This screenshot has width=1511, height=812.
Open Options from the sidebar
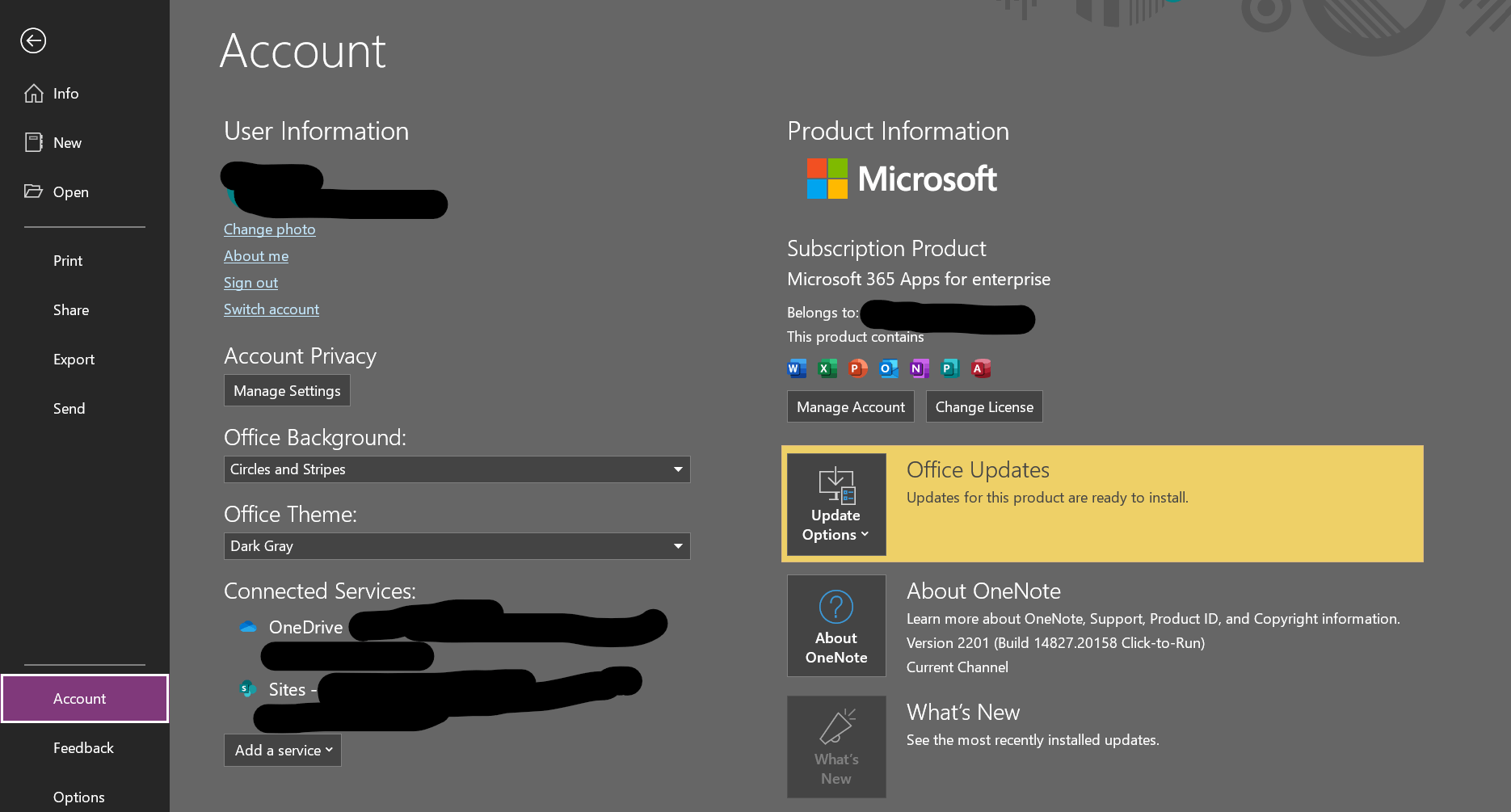point(78,796)
